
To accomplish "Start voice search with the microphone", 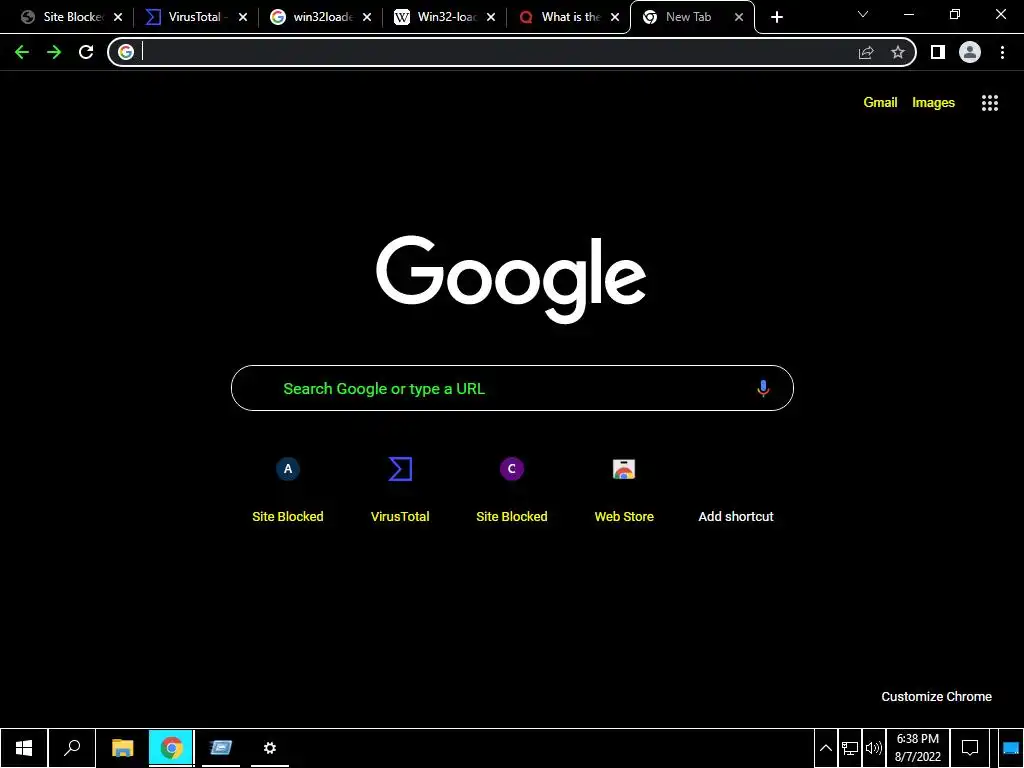I will (x=763, y=389).
